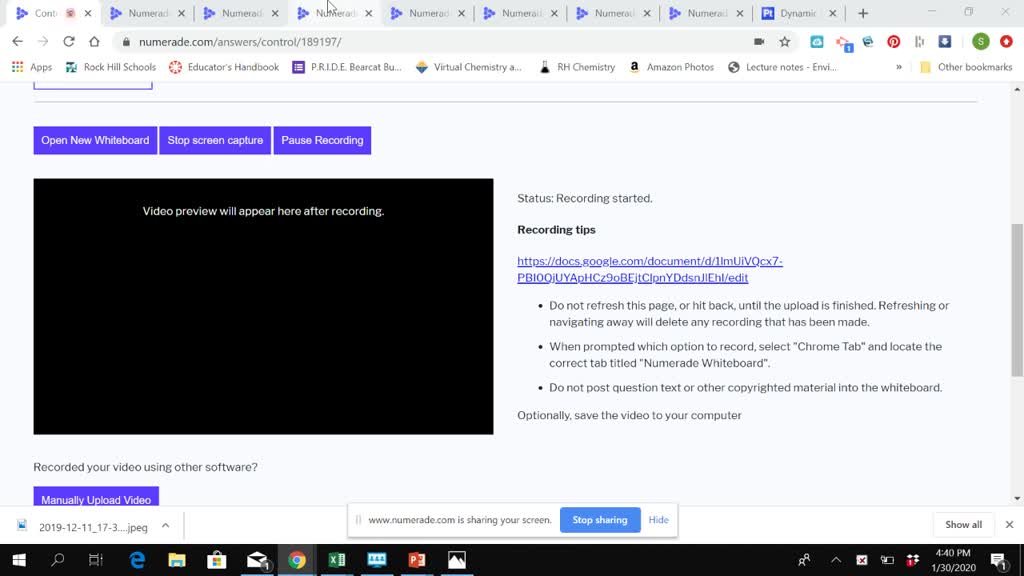Expand the hidden bookmarks overflow chevron
Image resolution: width=1024 pixels, height=576 pixels.
coord(899,67)
